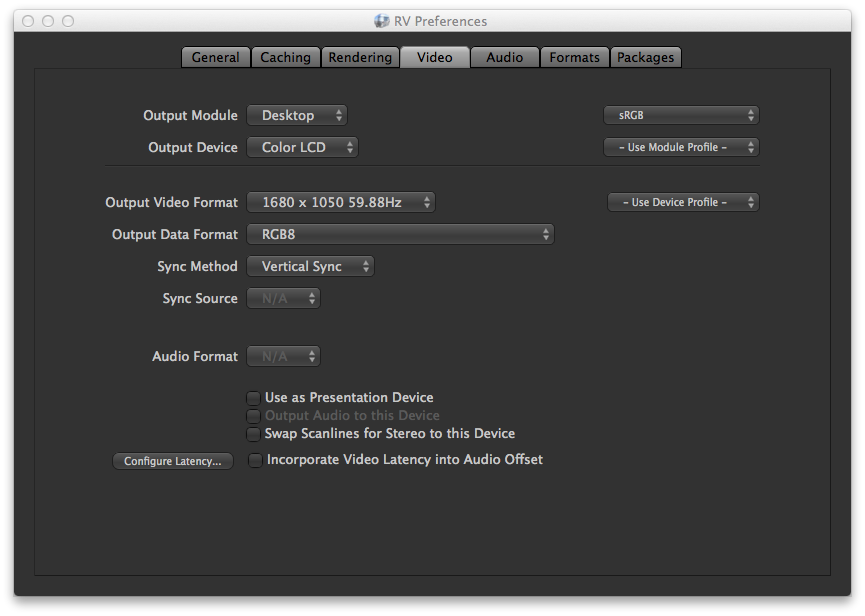Viewport: 865px width, 616px height.
Task: Select the Rendering tab
Action: [360, 57]
